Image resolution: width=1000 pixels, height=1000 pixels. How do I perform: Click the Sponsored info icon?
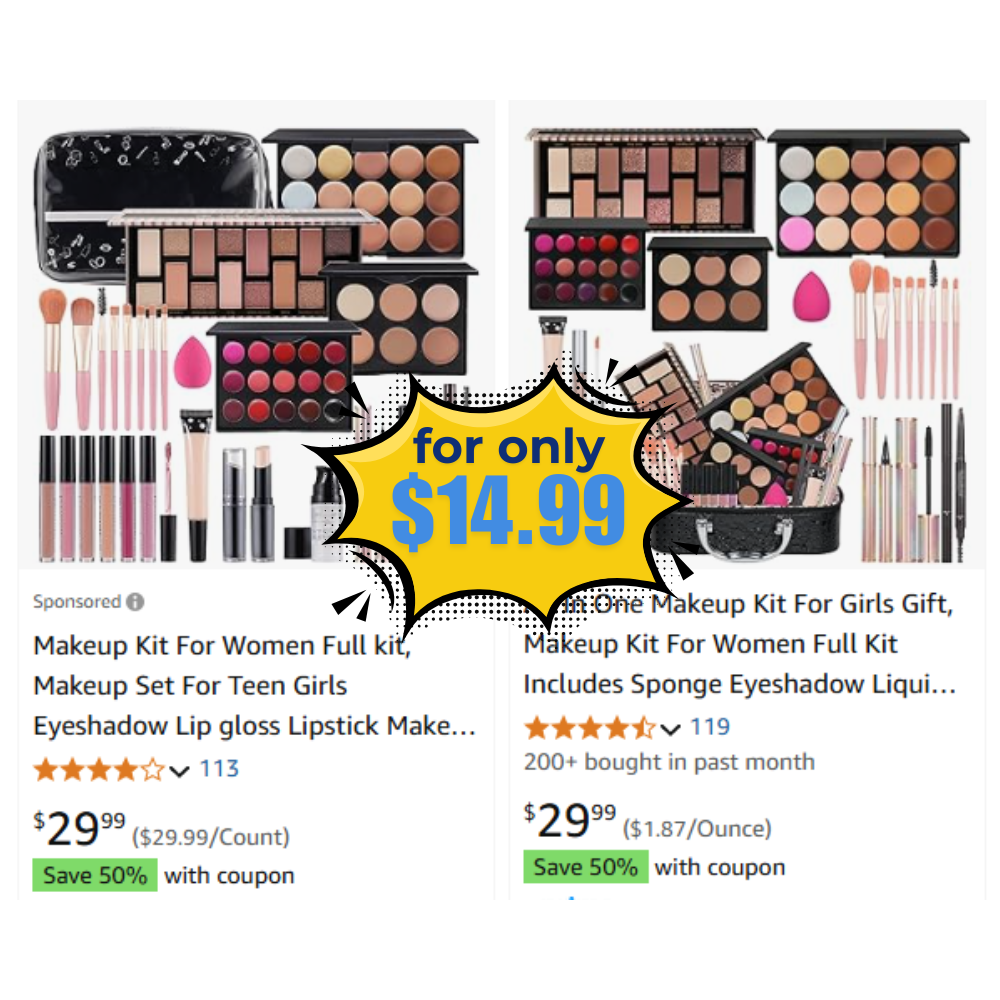point(135,601)
